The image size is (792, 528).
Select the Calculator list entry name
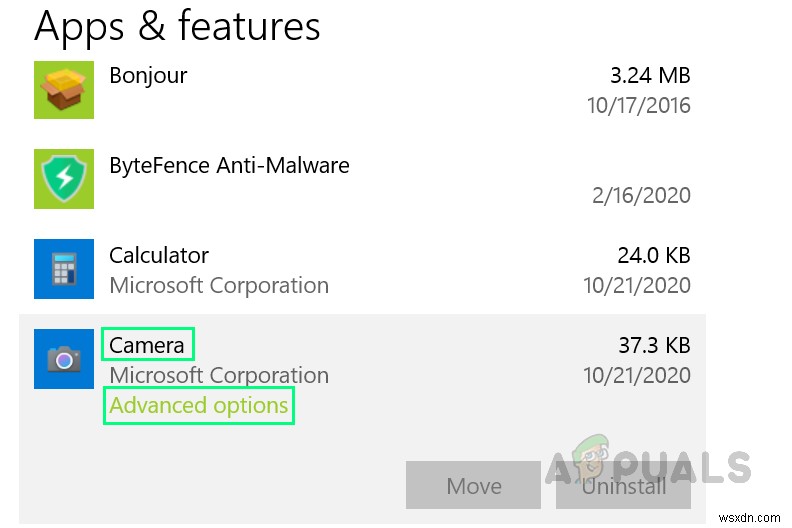tap(159, 256)
